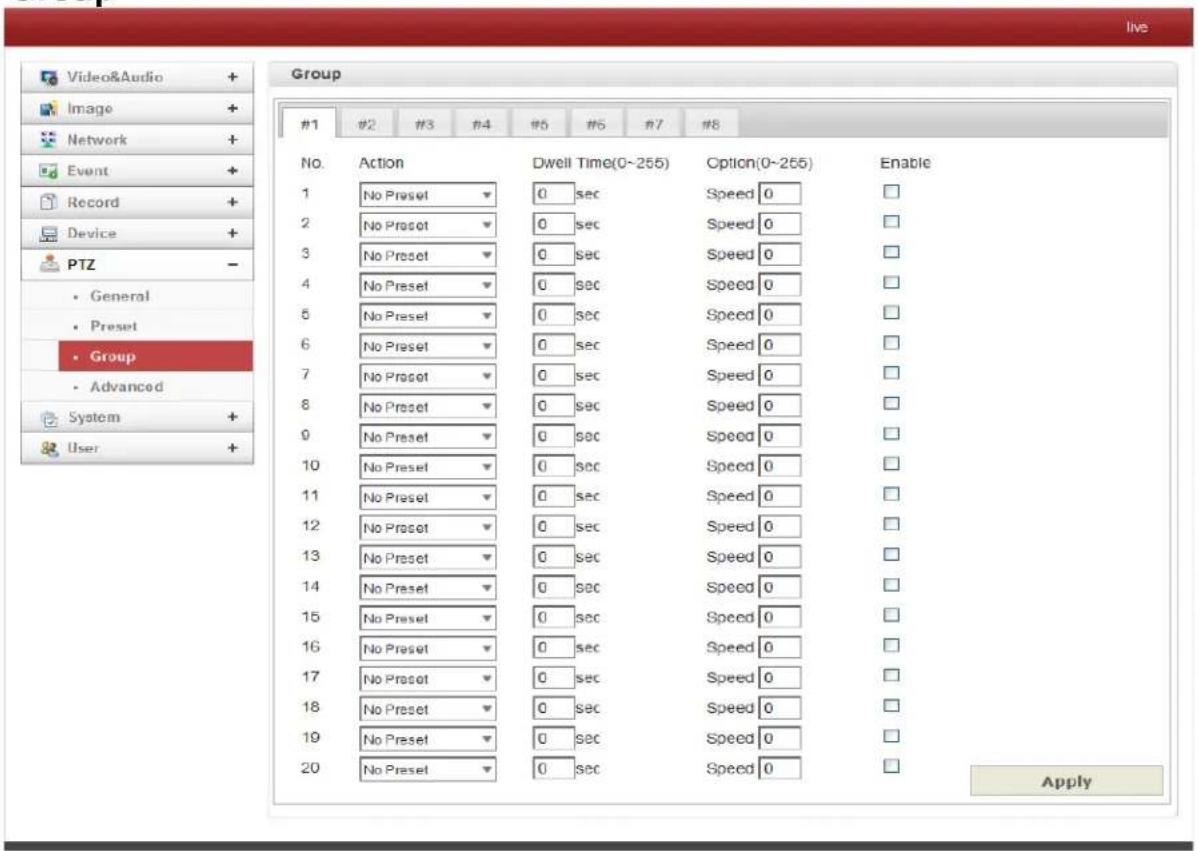Select group tab #8

coord(711,124)
